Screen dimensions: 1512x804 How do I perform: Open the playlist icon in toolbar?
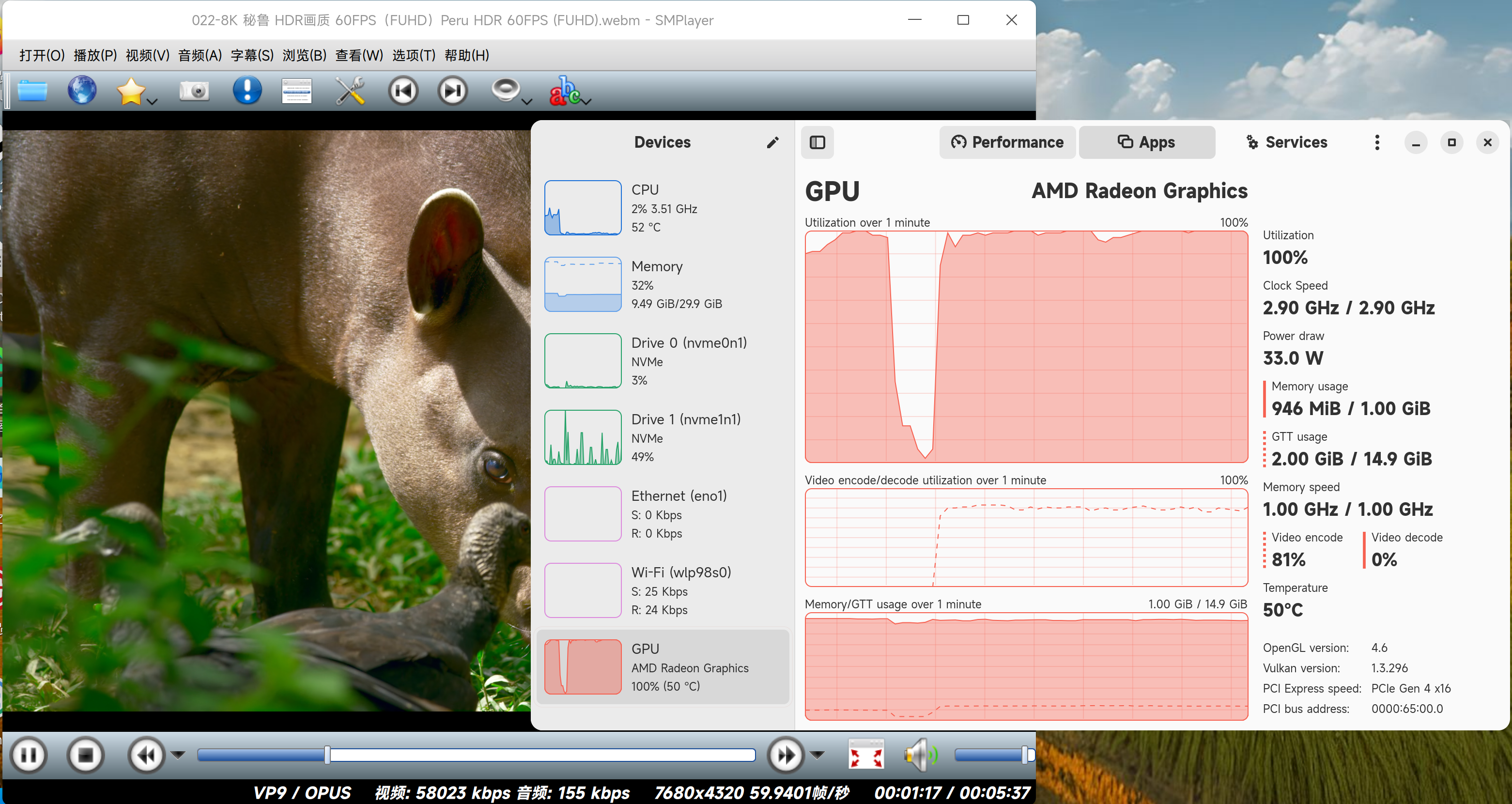coord(296,91)
